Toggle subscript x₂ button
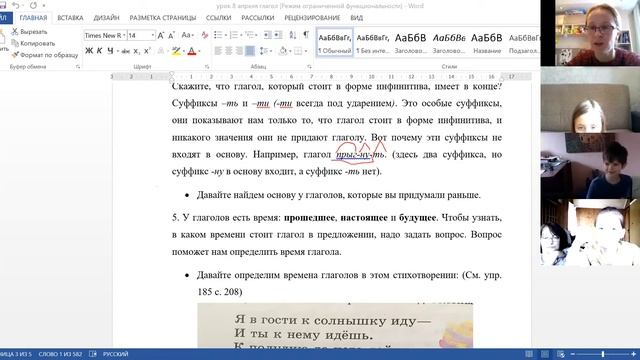Screen dimensions: 640x360 [x=136, y=51]
